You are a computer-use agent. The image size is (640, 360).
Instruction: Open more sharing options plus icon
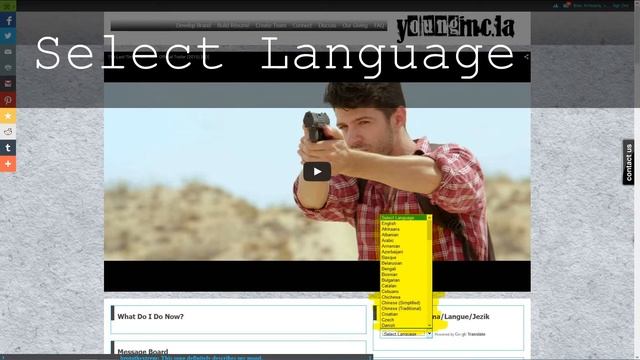[8, 164]
